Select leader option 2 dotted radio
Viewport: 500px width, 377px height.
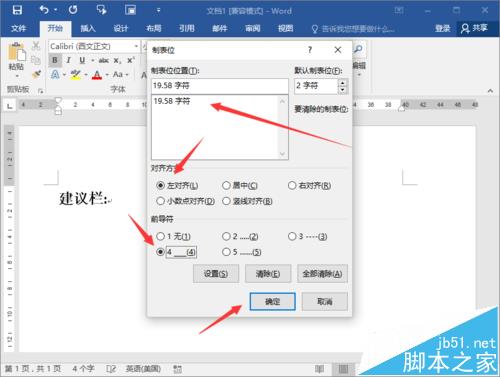226,236
